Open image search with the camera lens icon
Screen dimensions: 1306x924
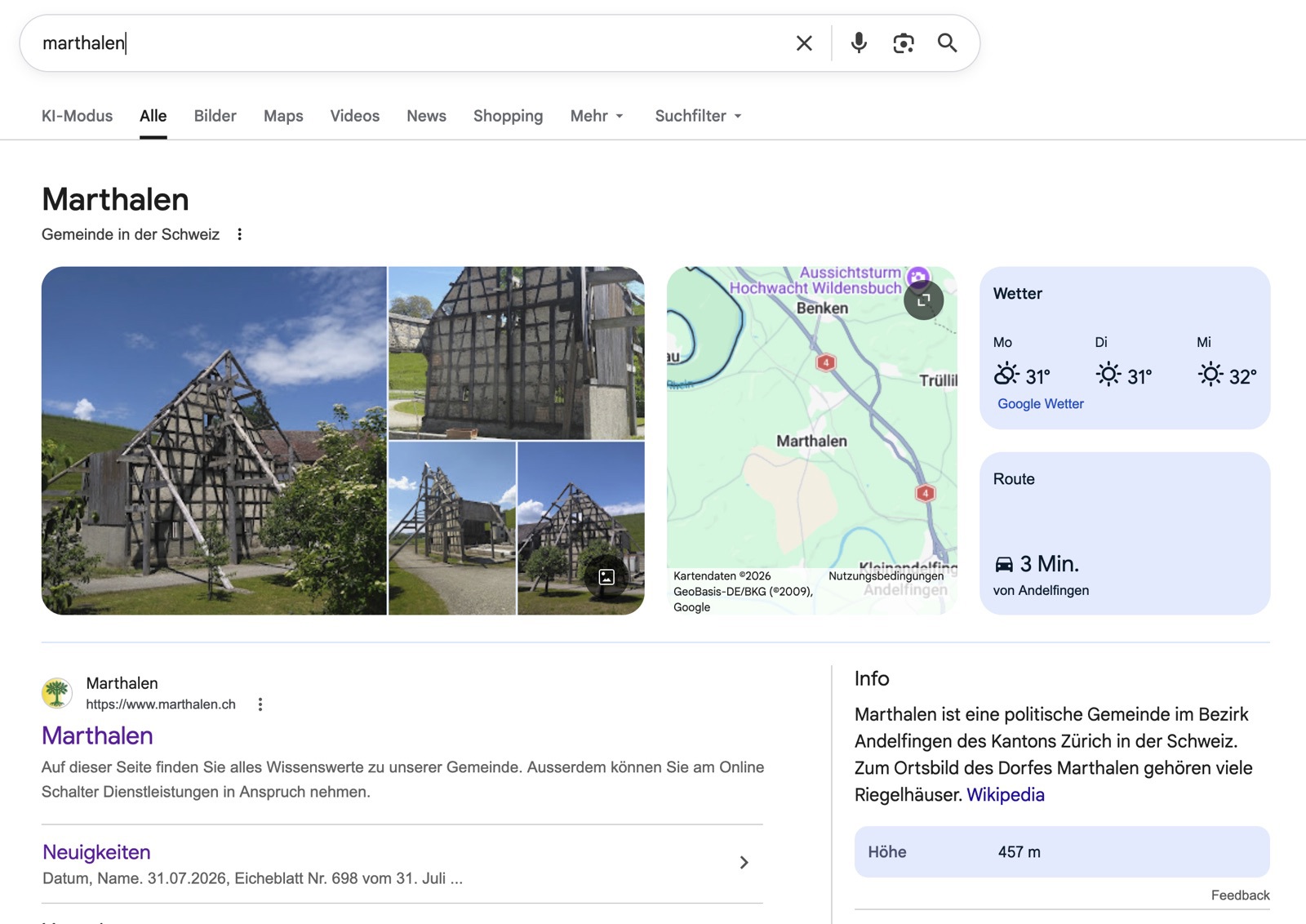click(904, 43)
